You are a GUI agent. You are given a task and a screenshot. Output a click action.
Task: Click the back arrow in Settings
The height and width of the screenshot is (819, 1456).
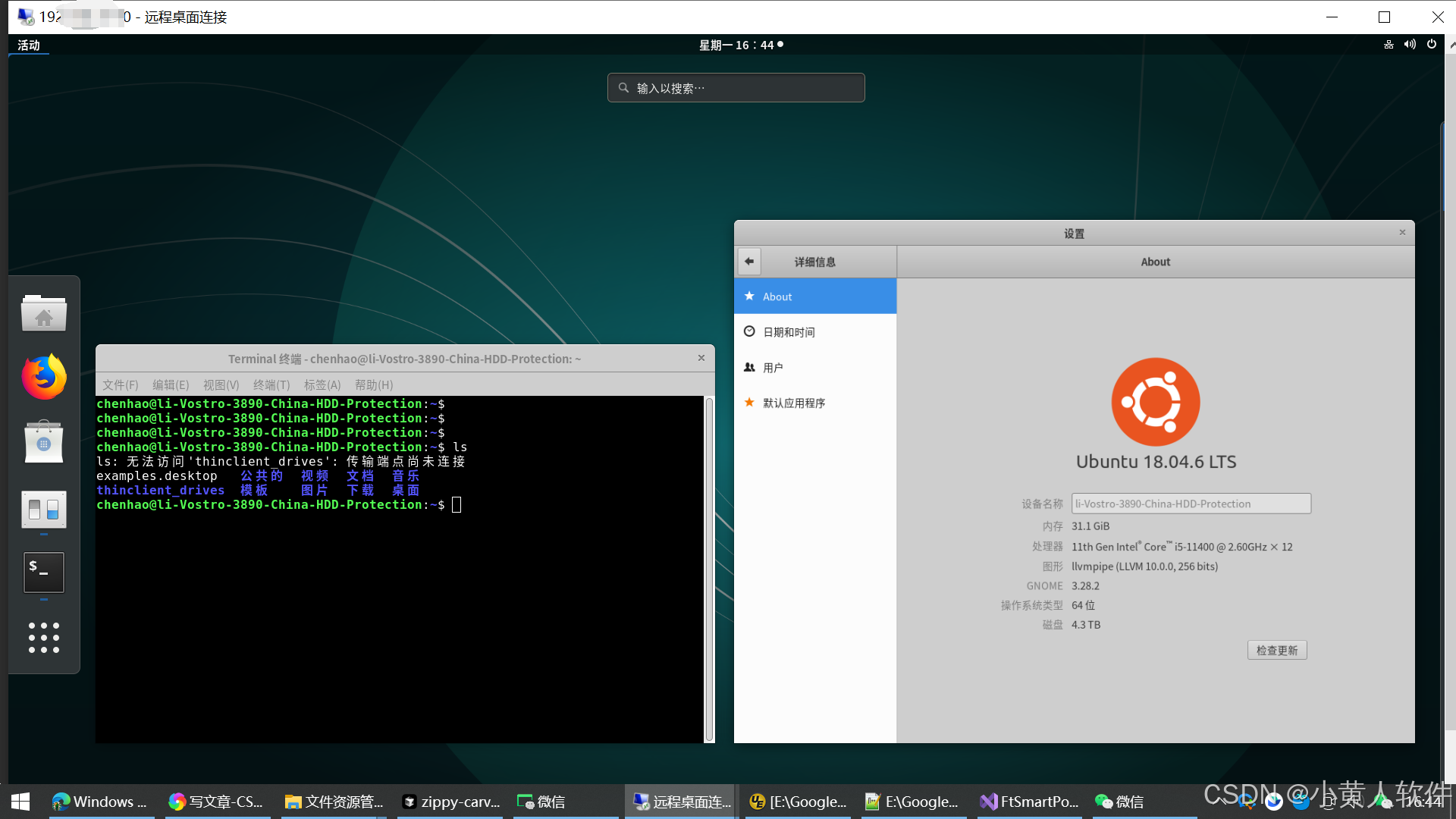coord(749,262)
